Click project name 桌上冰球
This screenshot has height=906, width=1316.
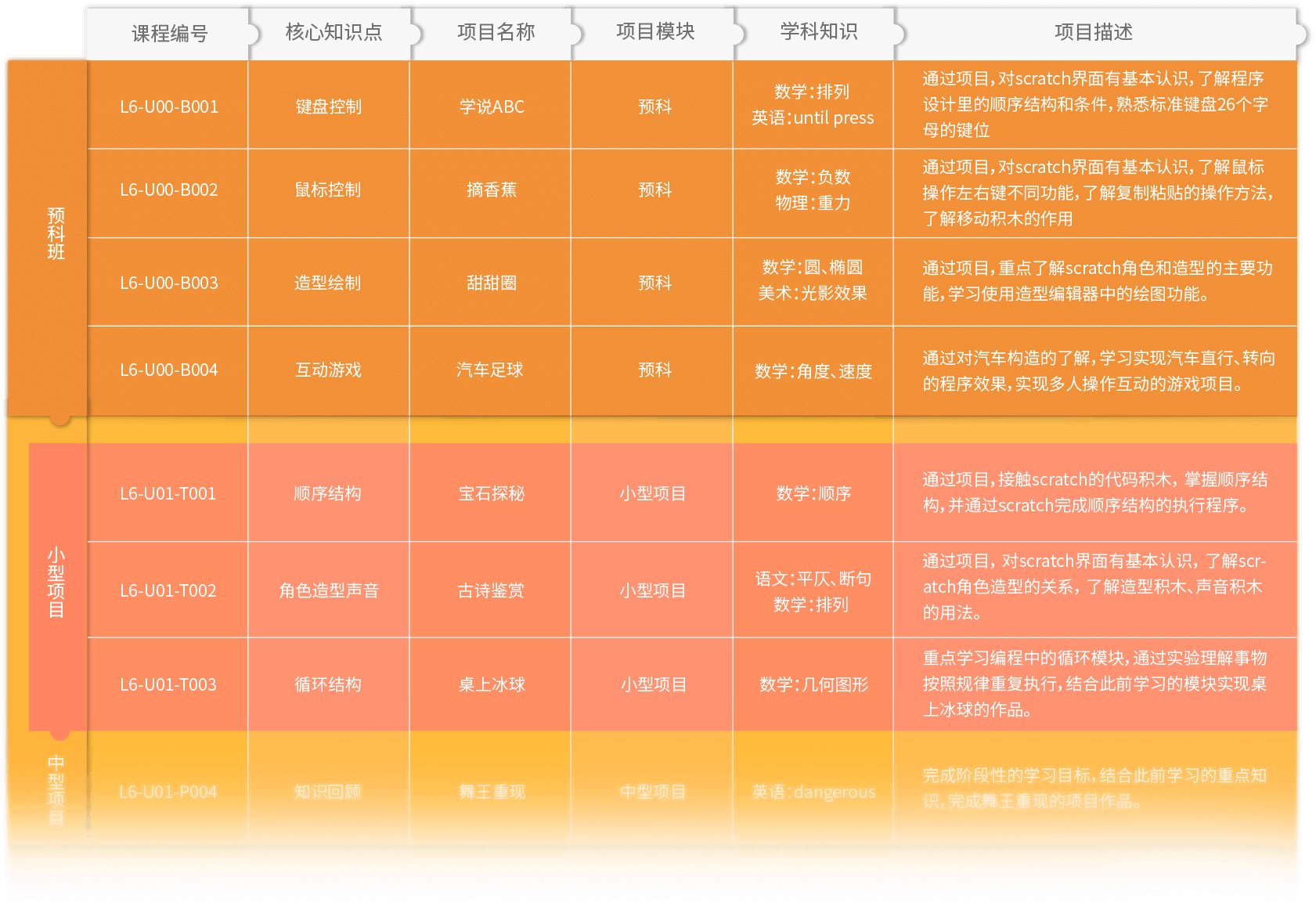492,684
